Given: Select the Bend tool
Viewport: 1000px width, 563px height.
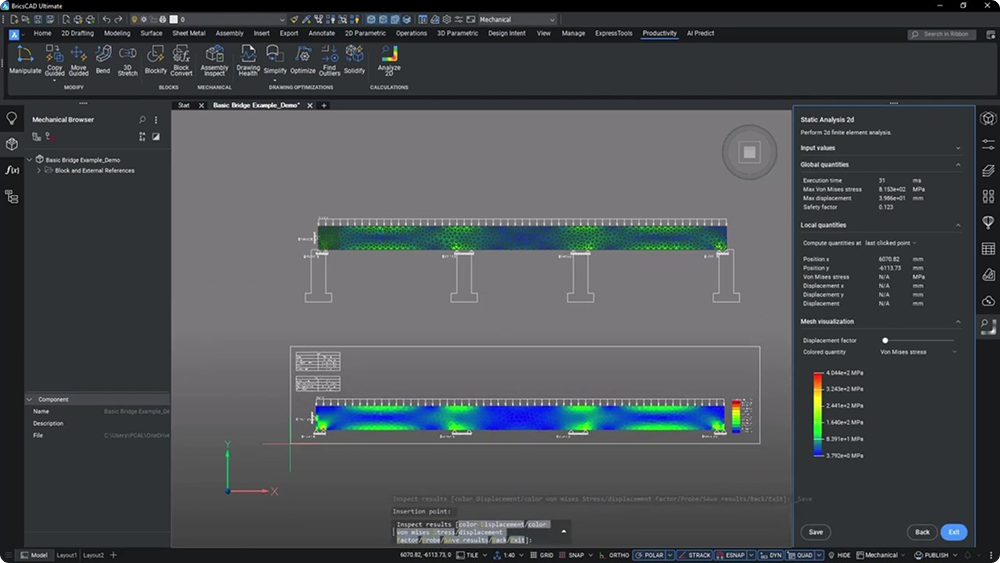Looking at the screenshot, I should (x=103, y=59).
